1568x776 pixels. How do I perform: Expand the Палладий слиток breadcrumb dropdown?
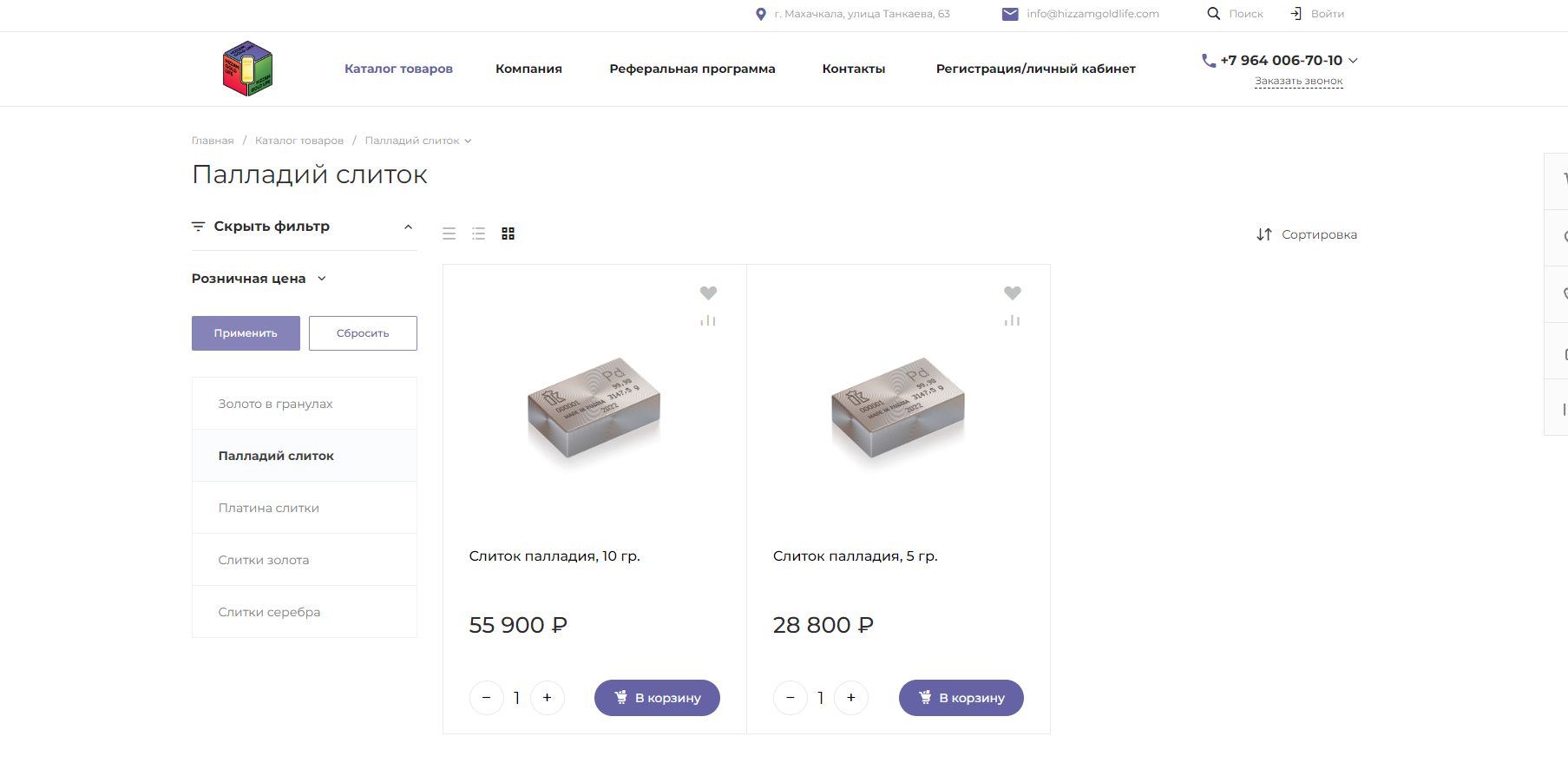click(x=468, y=141)
